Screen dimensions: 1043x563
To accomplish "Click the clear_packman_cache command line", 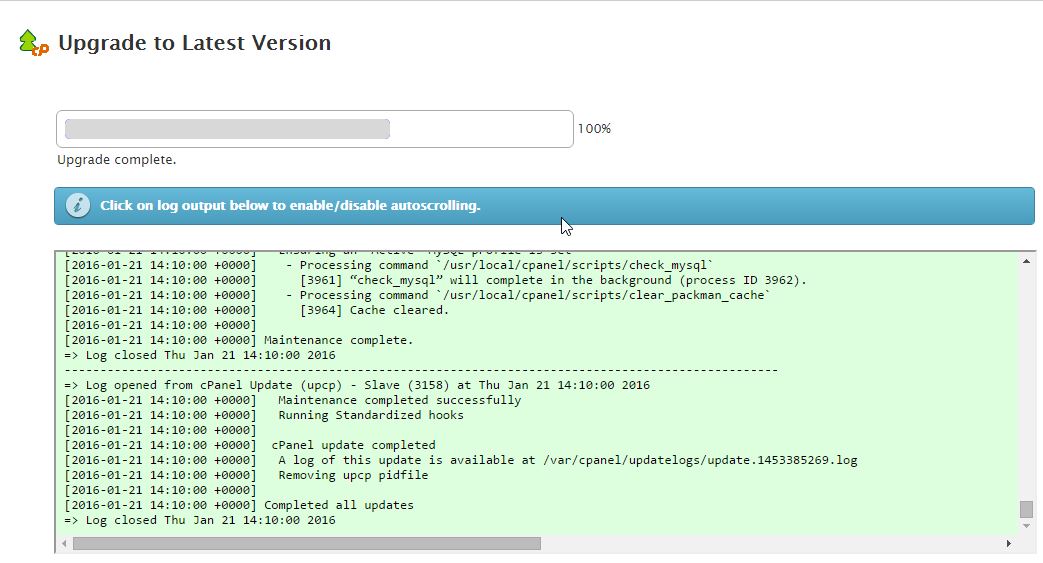I will coord(418,295).
